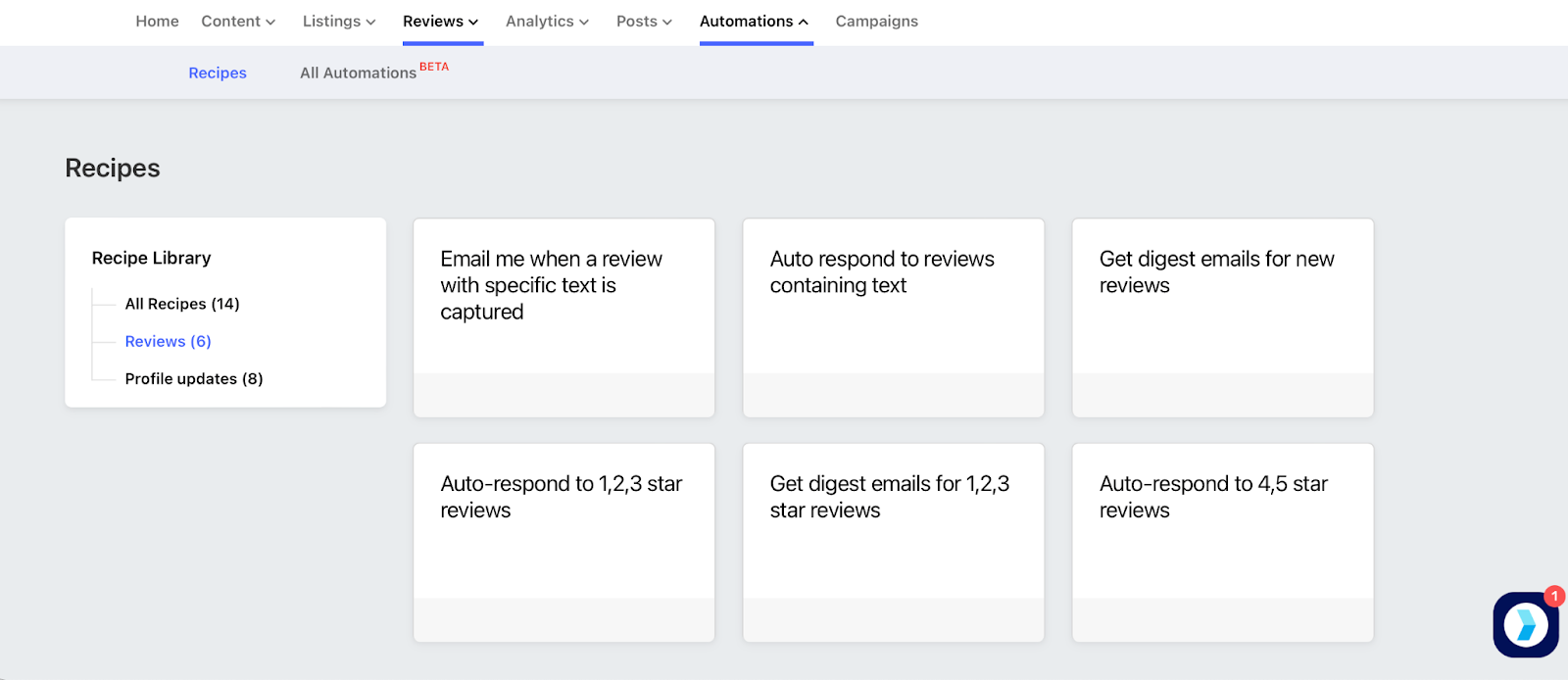Select Reviews (6) in Recipe Library
The image size is (1568, 680).
(169, 341)
